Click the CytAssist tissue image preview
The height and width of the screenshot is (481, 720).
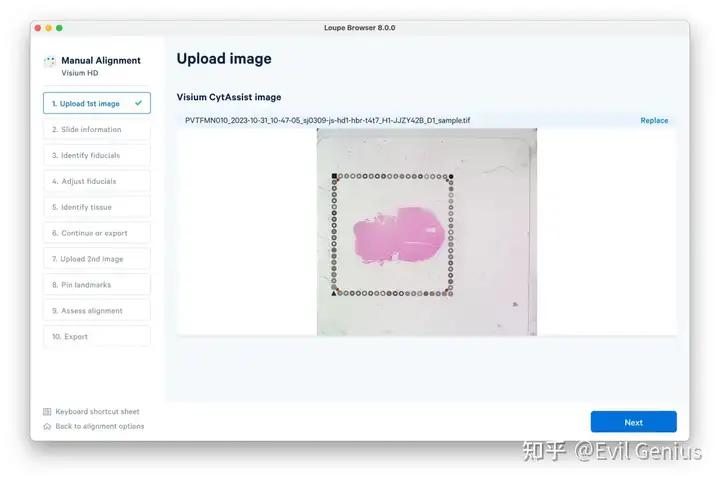(x=427, y=232)
